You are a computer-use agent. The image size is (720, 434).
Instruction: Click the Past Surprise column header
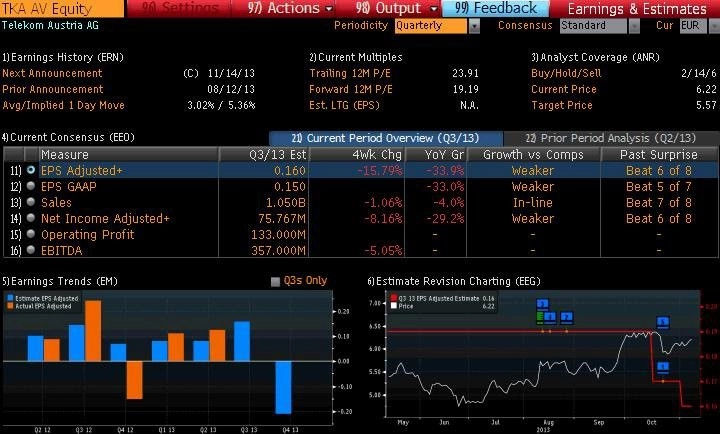click(x=659, y=155)
